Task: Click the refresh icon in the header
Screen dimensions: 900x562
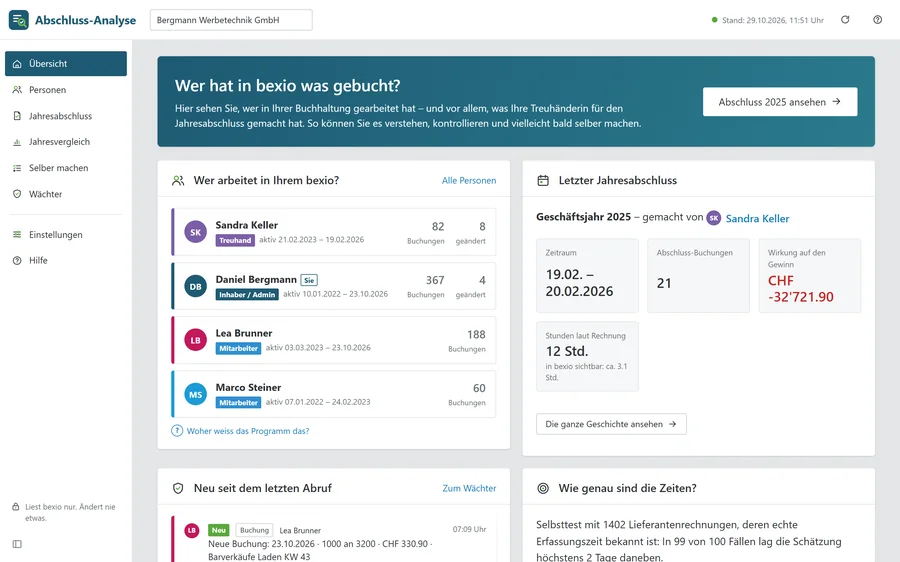Action: pyautogui.click(x=845, y=20)
